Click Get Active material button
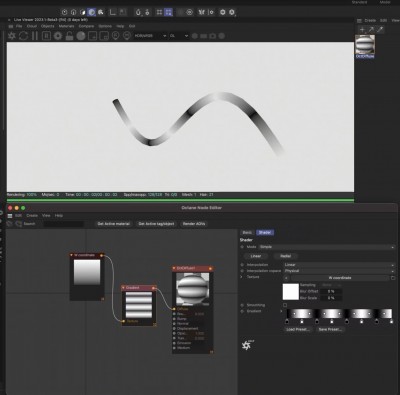Image resolution: width=400 pixels, height=395 pixels. tap(113, 224)
